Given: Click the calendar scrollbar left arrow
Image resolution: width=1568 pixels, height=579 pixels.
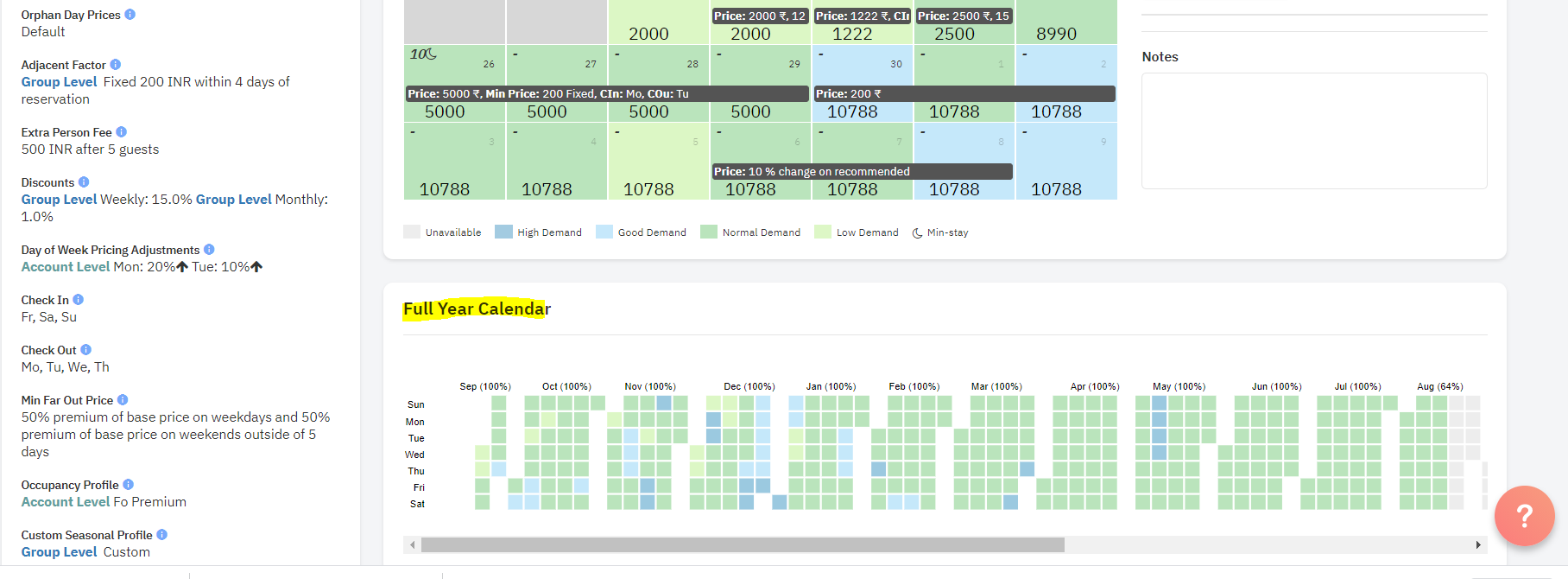Looking at the screenshot, I should [413, 545].
